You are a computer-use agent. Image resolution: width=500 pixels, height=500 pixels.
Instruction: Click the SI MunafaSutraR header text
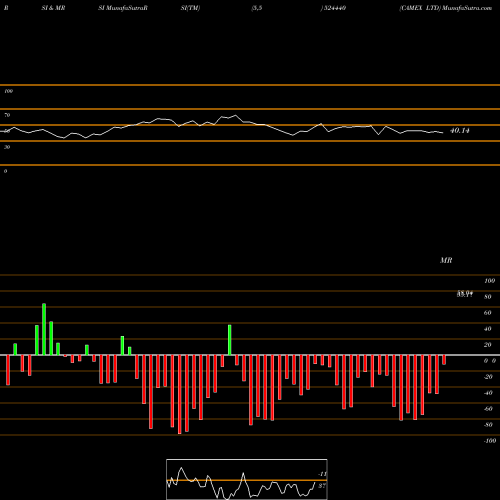pos(123,8)
